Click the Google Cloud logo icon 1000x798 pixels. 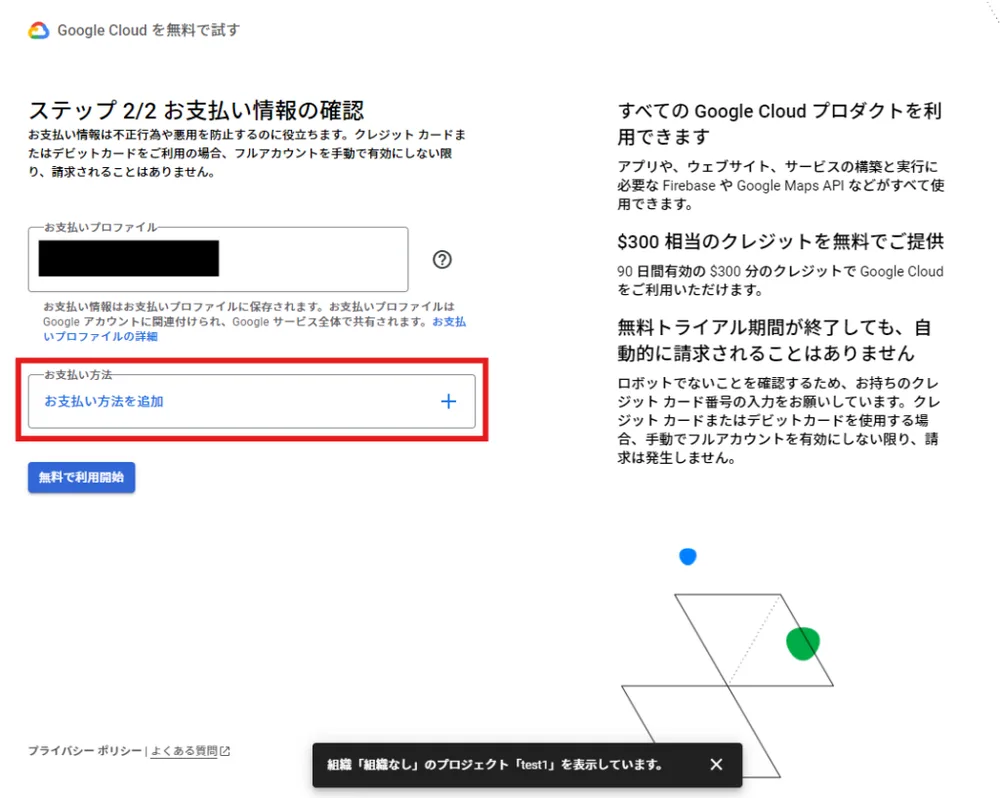(38, 30)
